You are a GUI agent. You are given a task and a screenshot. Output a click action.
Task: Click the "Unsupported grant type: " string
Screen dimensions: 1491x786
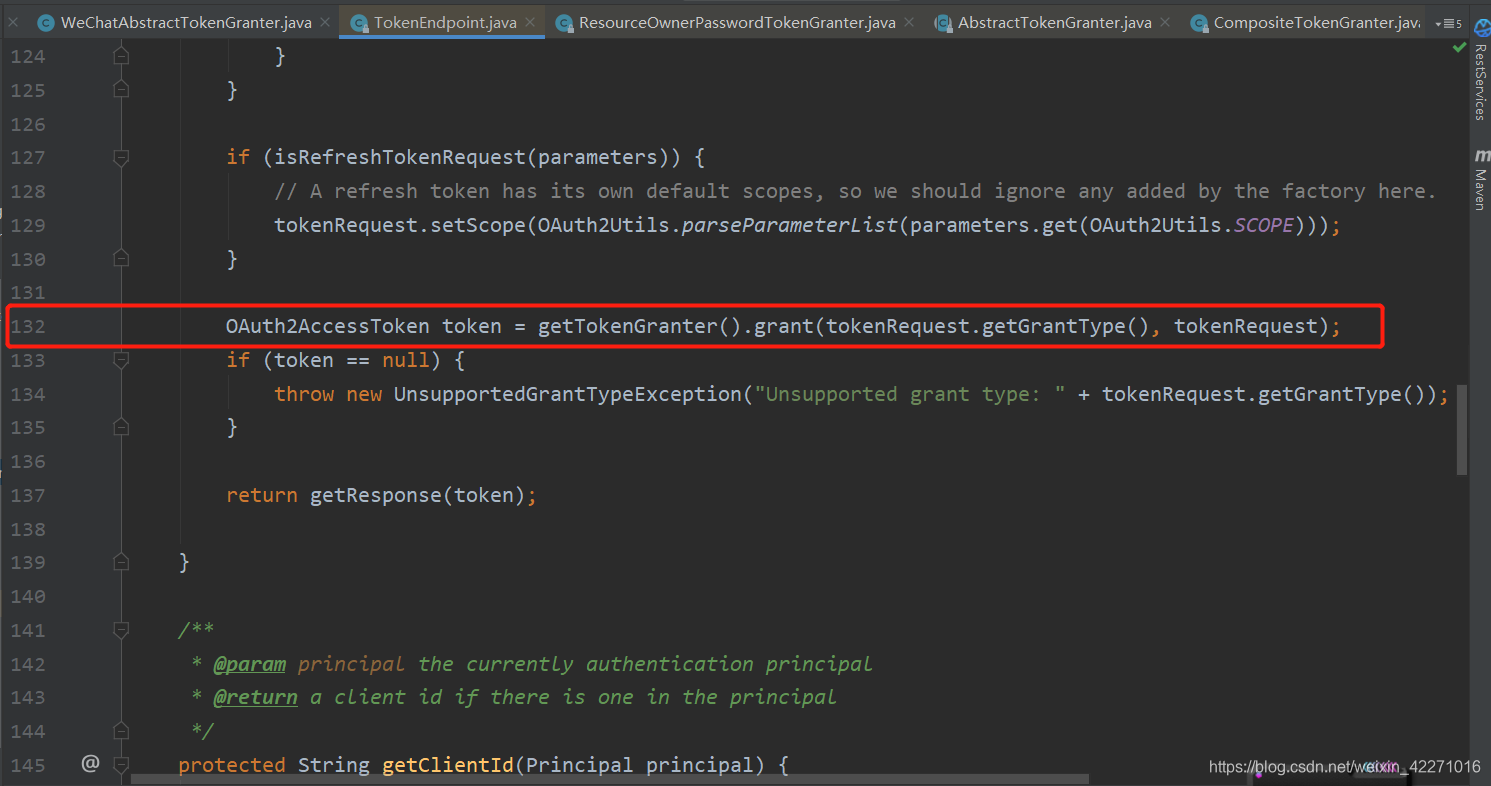(910, 394)
